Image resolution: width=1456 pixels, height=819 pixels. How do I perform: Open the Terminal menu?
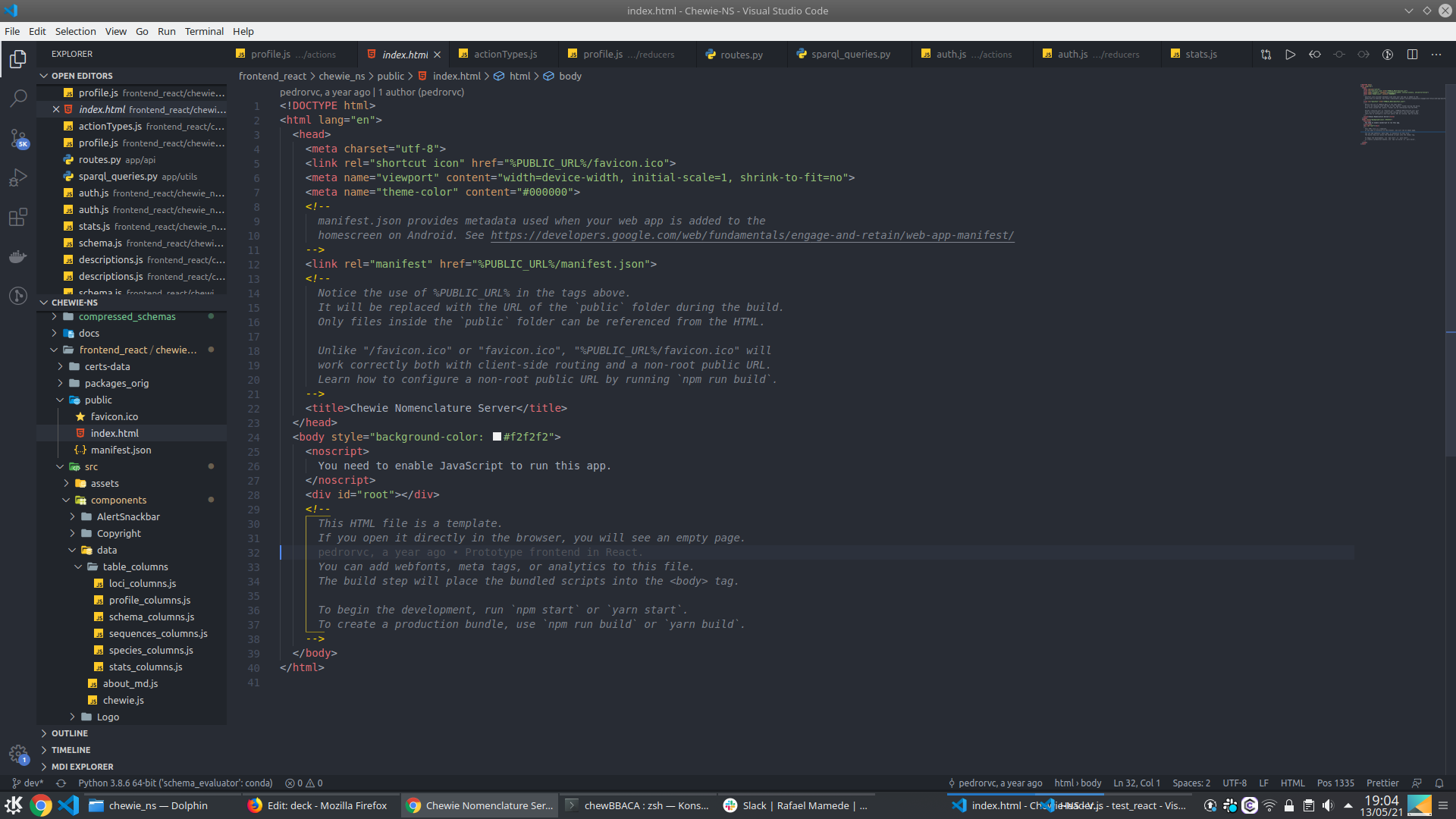[x=204, y=31]
